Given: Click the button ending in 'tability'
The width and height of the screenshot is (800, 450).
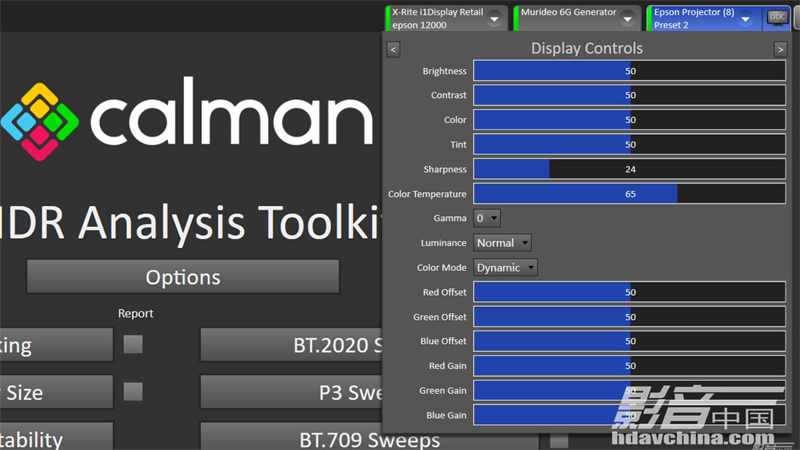Looking at the screenshot, I should (56, 438).
